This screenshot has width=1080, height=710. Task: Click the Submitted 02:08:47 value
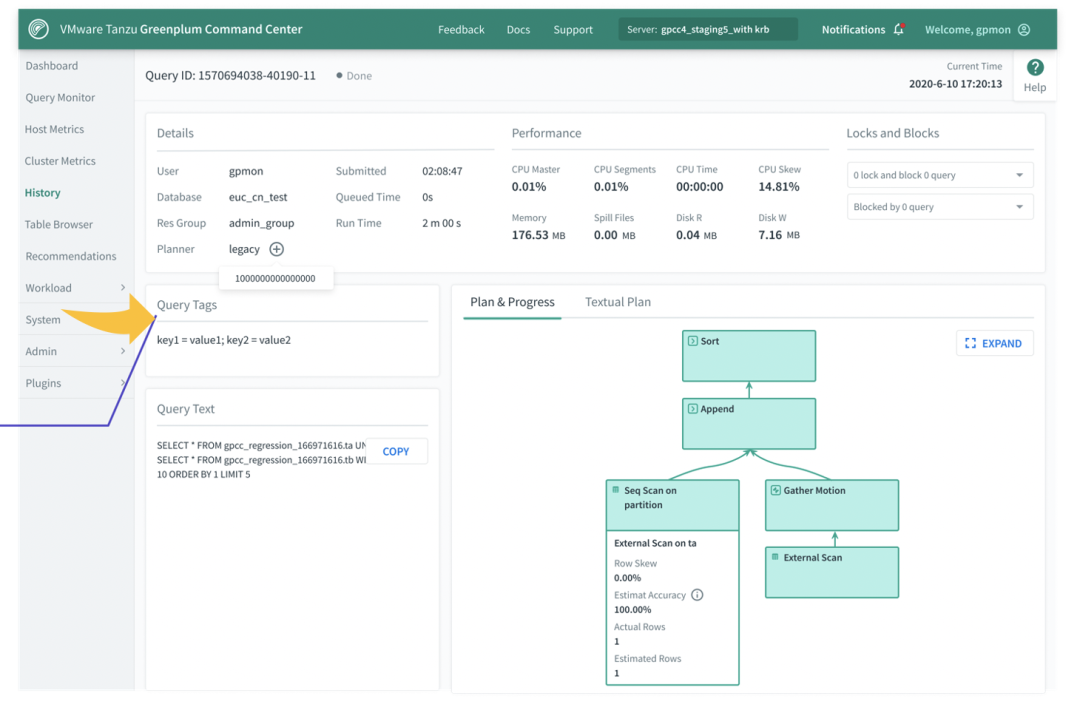tap(442, 171)
